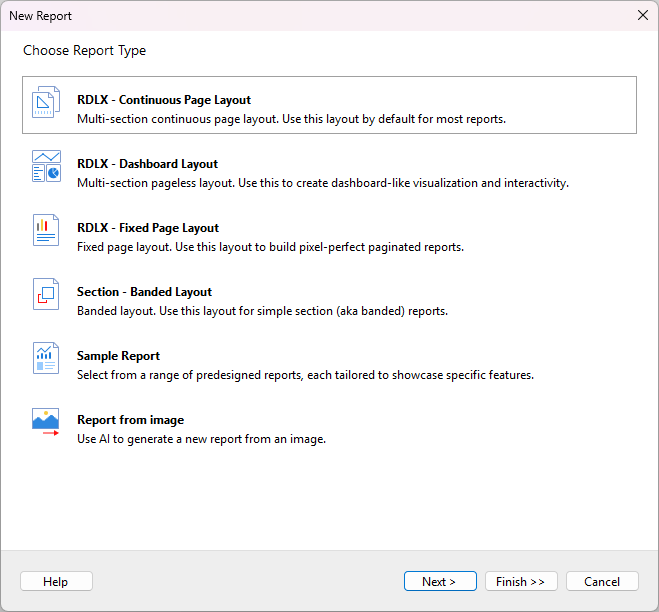Image resolution: width=659 pixels, height=612 pixels.
Task: Choose 'Section - Banded Layout' title
Action: [144, 292]
